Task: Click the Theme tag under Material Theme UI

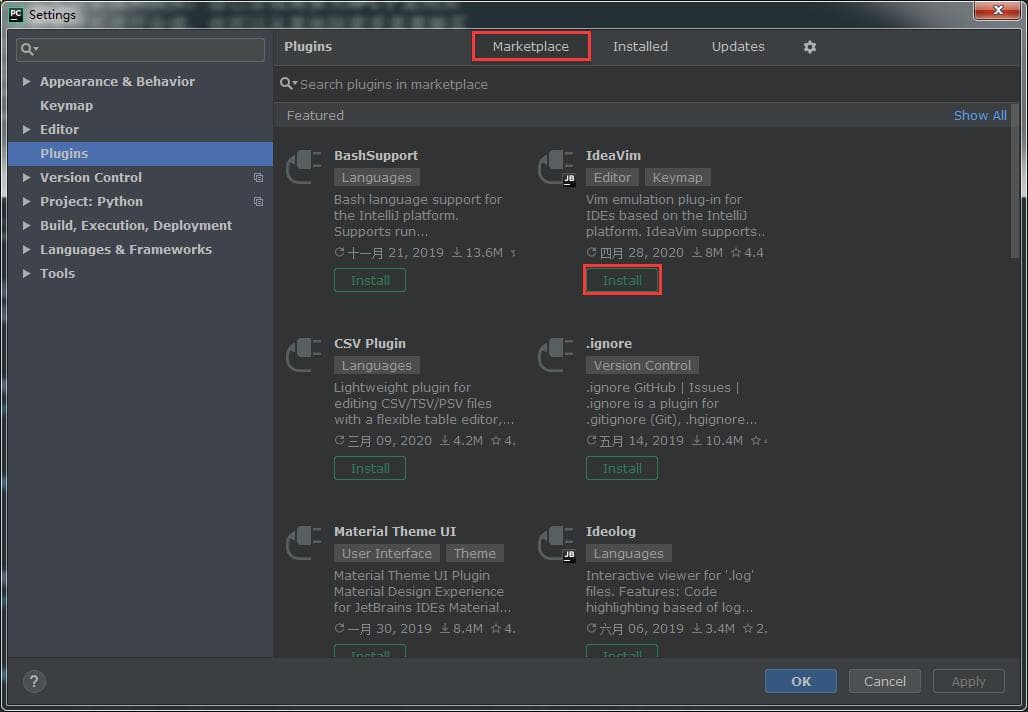Action: click(x=475, y=553)
